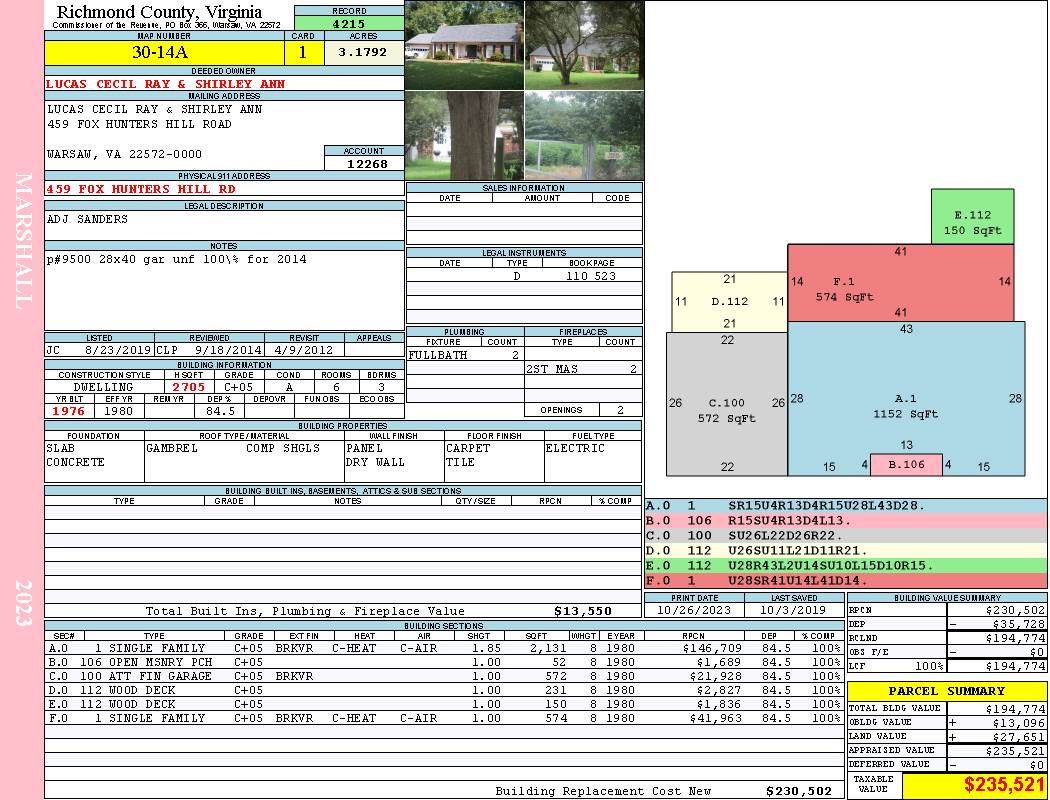Select year built 1976
This screenshot has width=1050, height=800.
pos(70,411)
